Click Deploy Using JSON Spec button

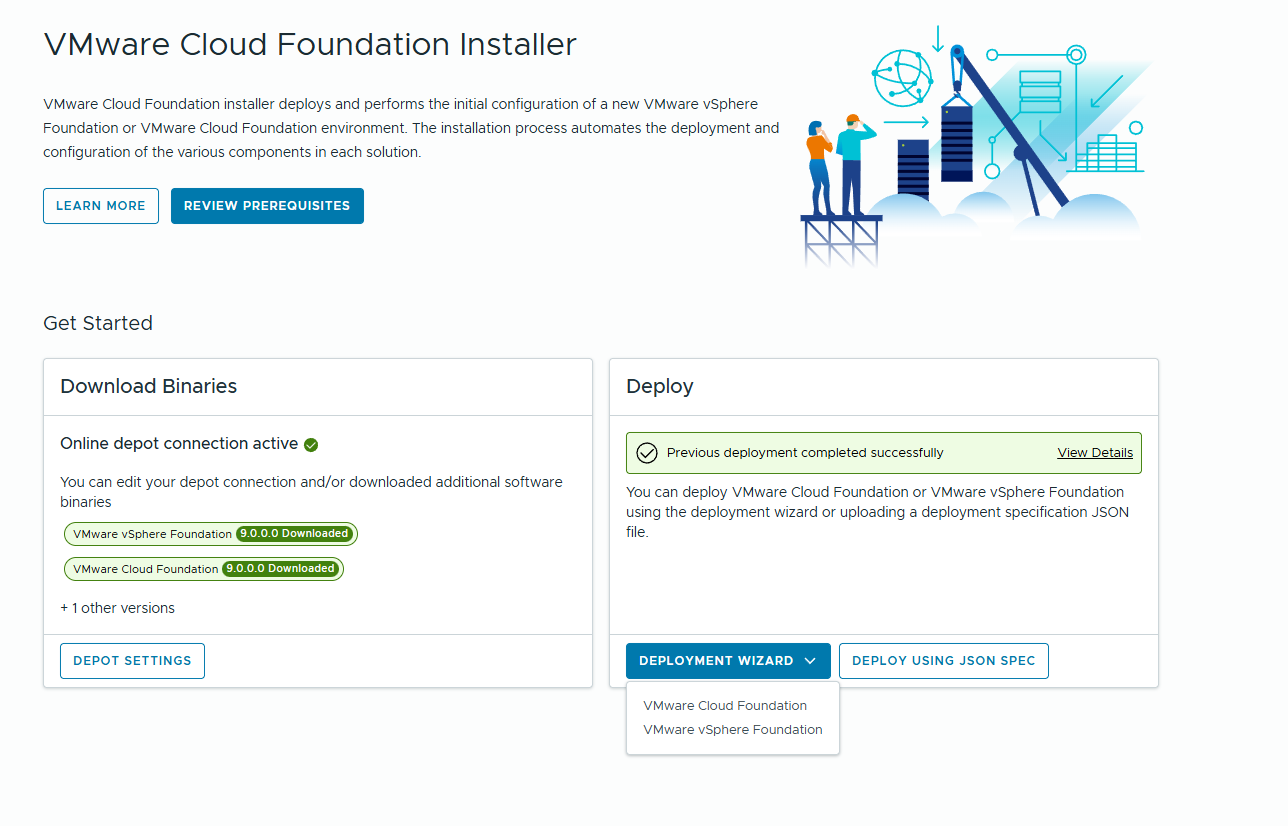click(943, 661)
